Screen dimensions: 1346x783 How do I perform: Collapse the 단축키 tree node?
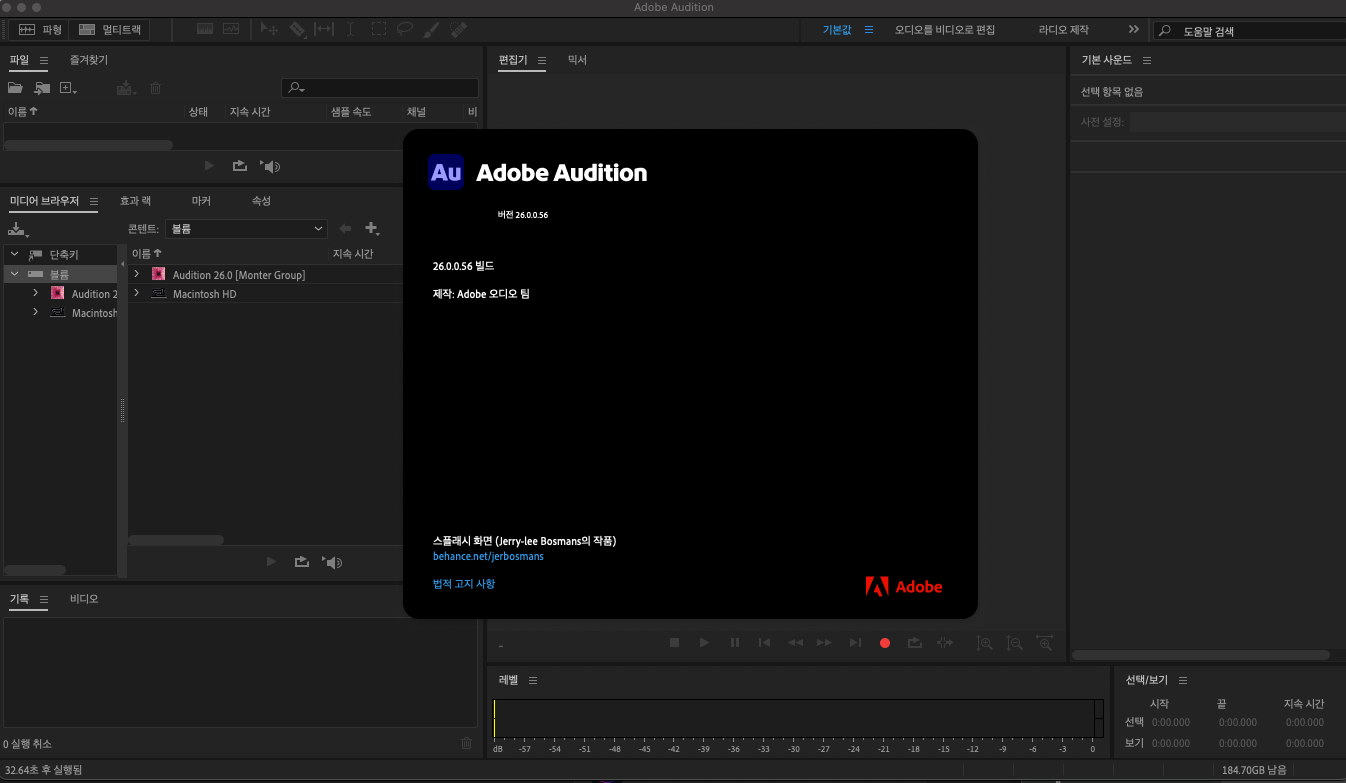point(14,254)
